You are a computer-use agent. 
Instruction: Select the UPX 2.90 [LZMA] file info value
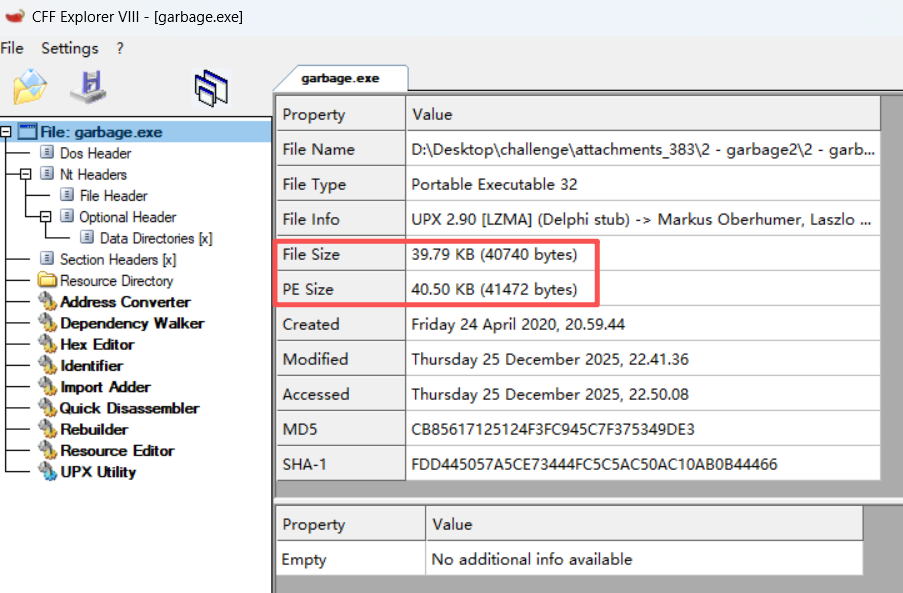click(x=643, y=219)
